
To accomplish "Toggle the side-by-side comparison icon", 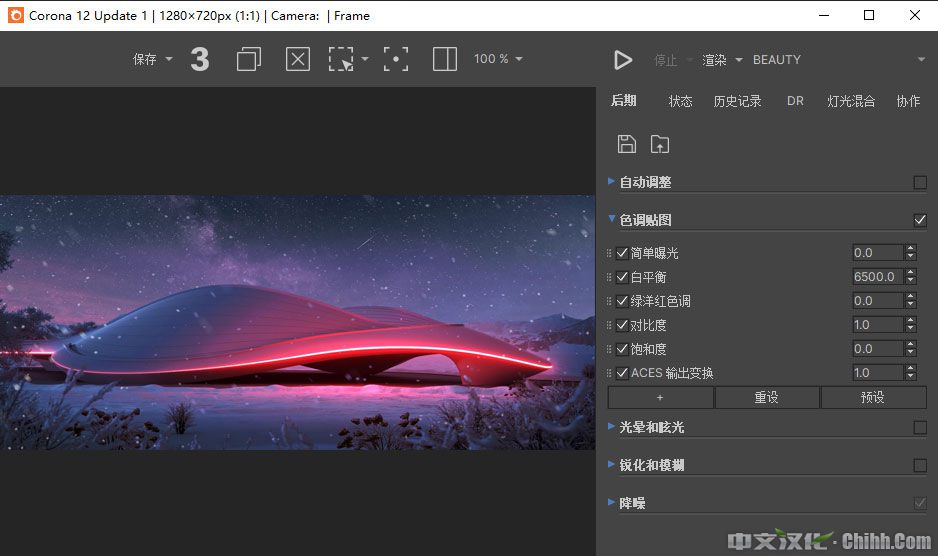I will (x=445, y=60).
